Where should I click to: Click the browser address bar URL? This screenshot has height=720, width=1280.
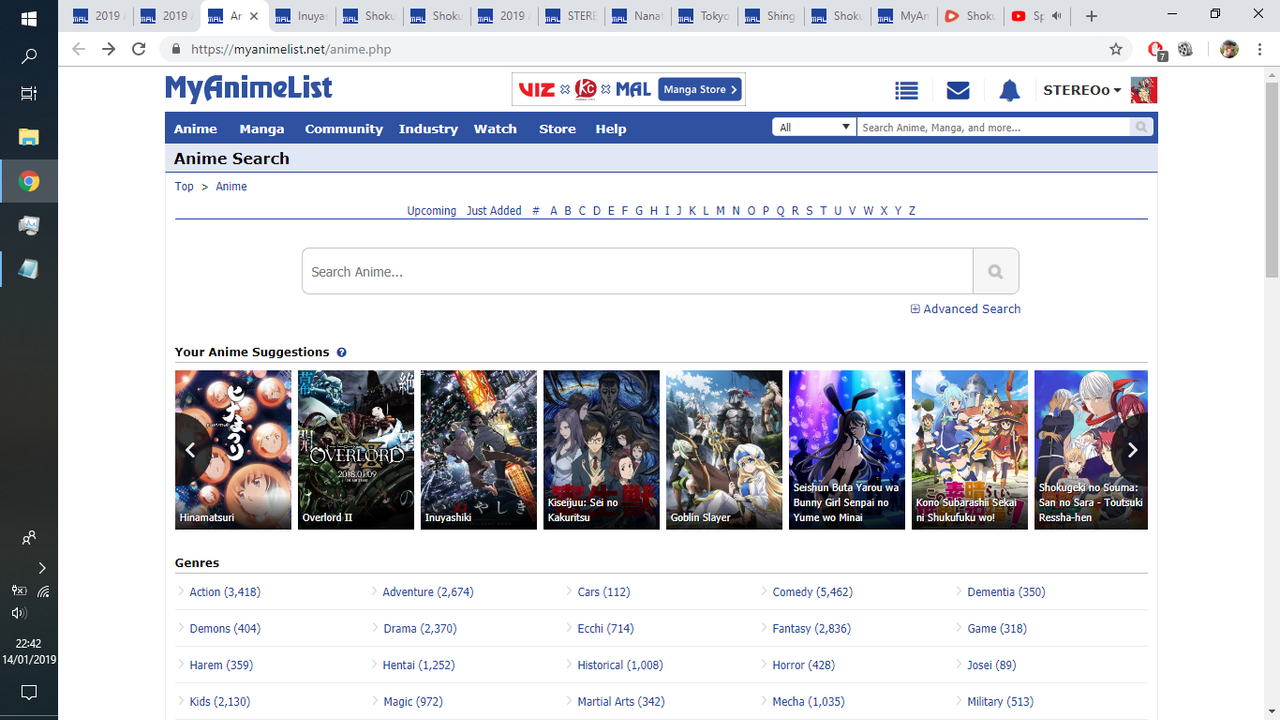point(291,49)
